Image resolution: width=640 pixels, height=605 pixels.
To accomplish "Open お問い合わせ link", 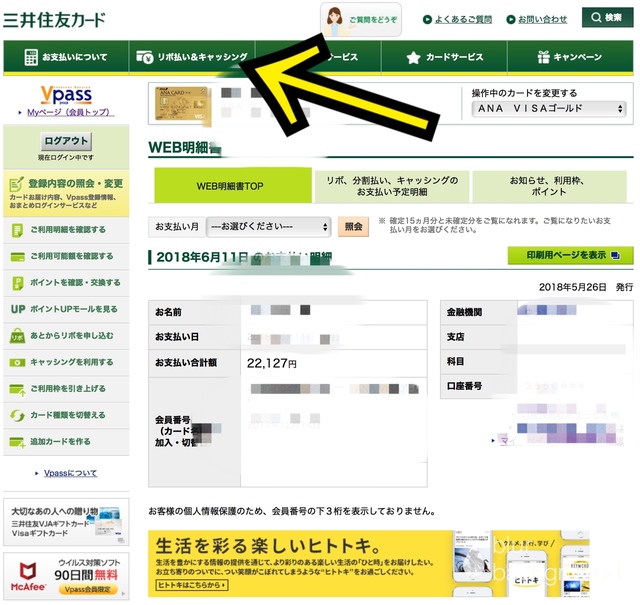I will (542, 19).
